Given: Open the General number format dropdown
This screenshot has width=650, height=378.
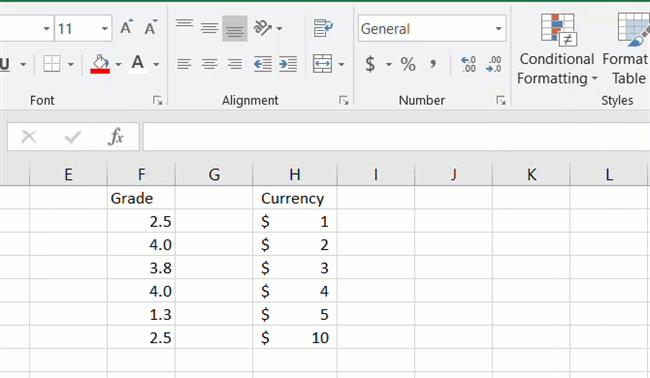Looking at the screenshot, I should (498, 29).
